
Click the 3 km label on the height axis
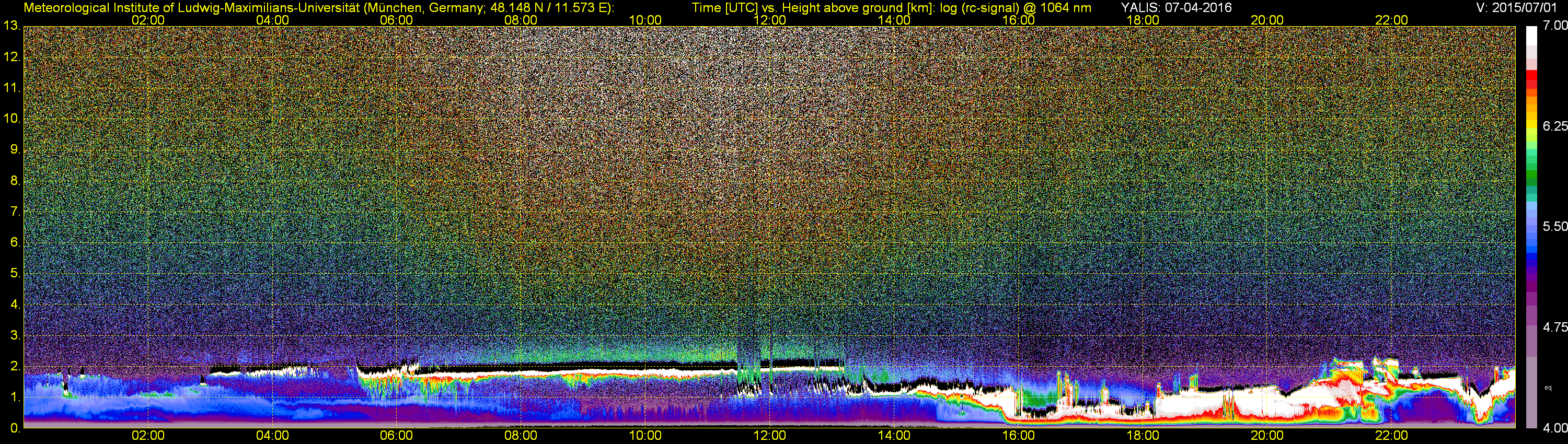click(15, 335)
